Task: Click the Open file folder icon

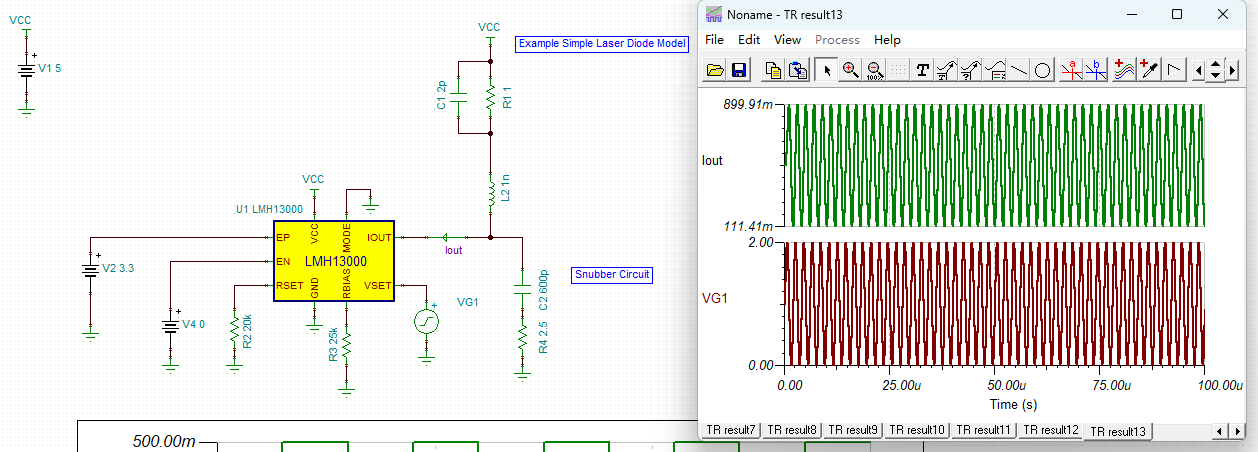Action: (715, 70)
